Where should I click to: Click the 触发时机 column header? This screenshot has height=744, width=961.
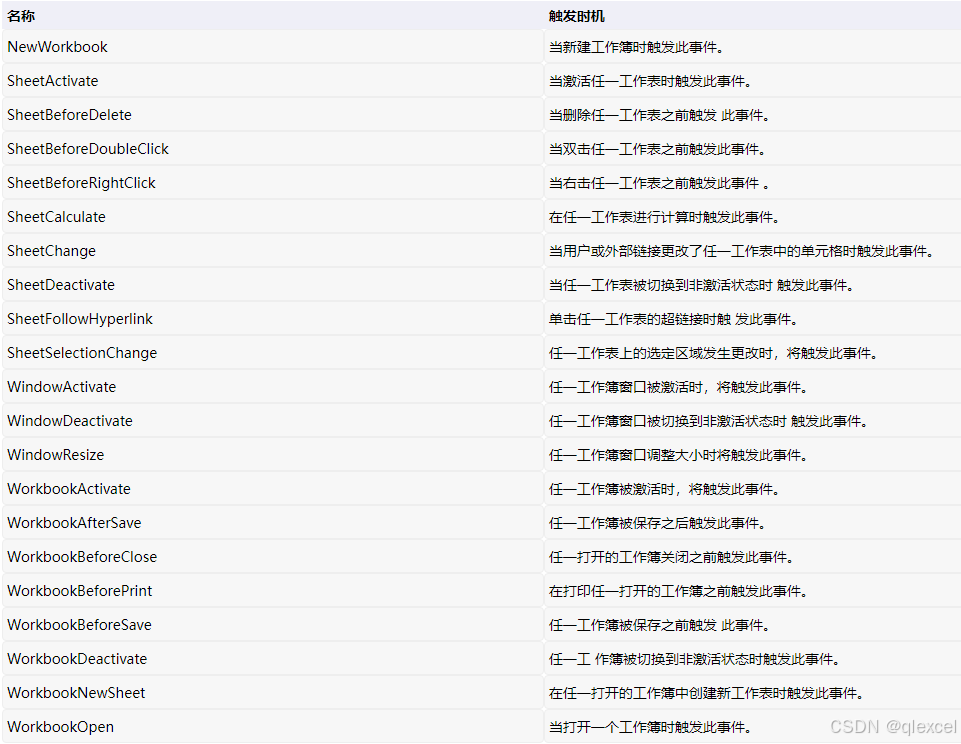(x=577, y=16)
